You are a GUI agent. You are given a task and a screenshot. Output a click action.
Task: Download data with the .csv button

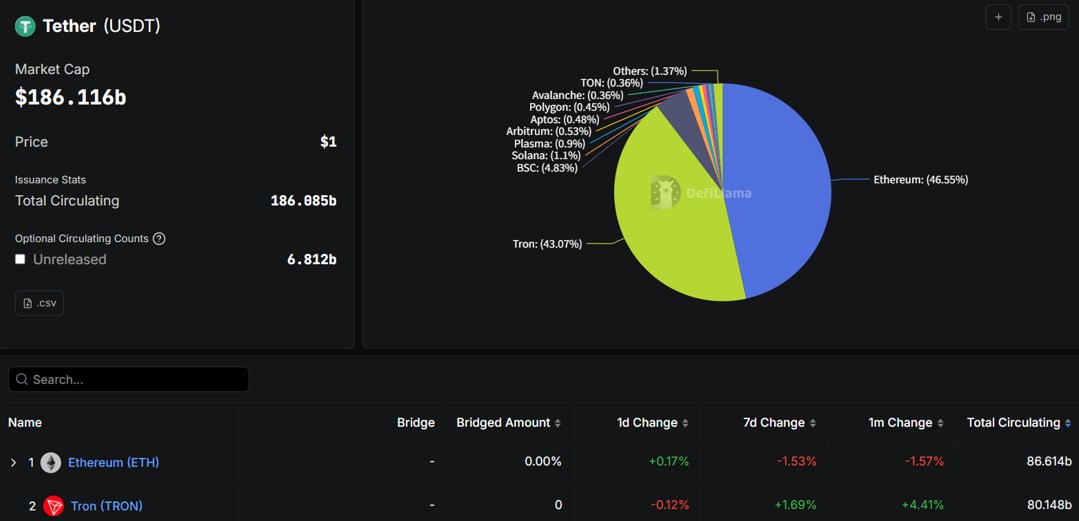point(39,303)
